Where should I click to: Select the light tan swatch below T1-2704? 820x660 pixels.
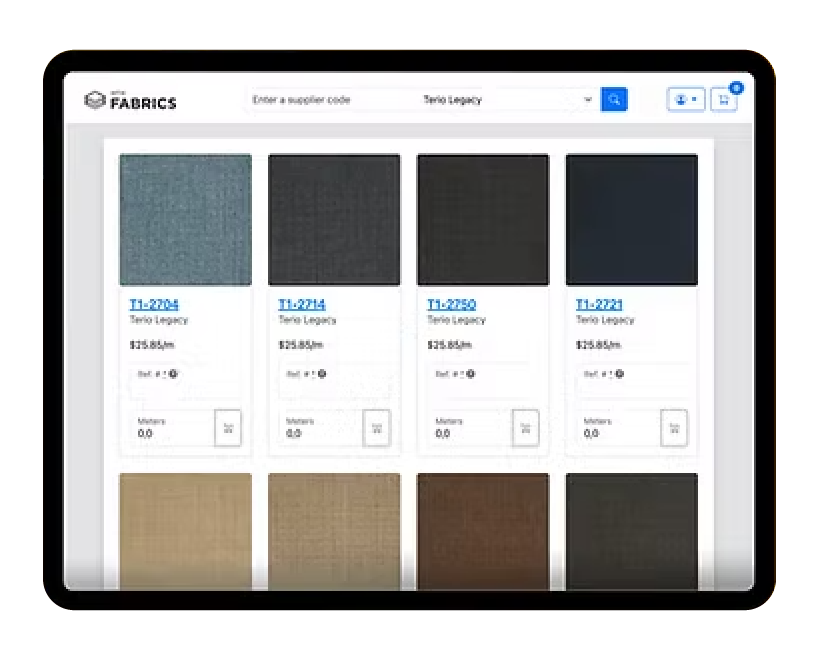186,531
